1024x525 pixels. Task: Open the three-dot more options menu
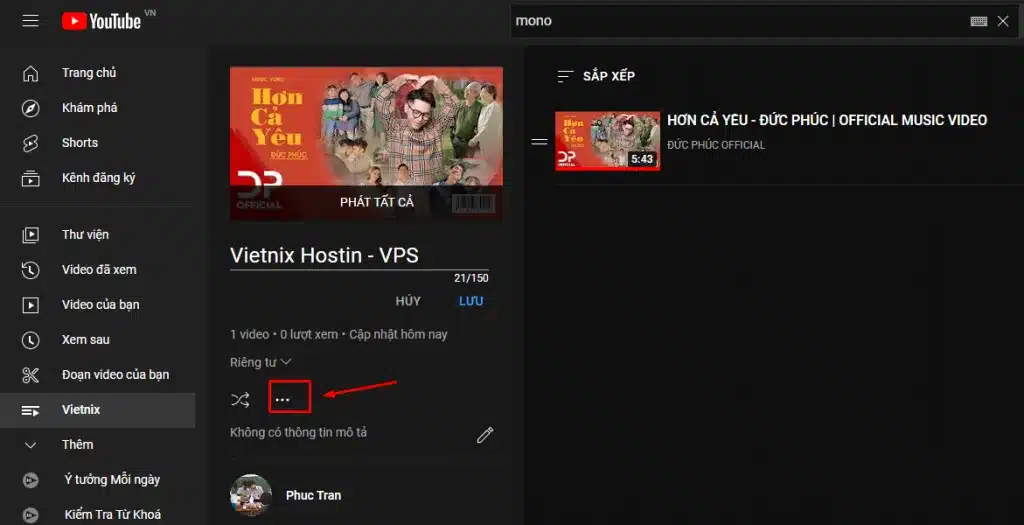282,400
